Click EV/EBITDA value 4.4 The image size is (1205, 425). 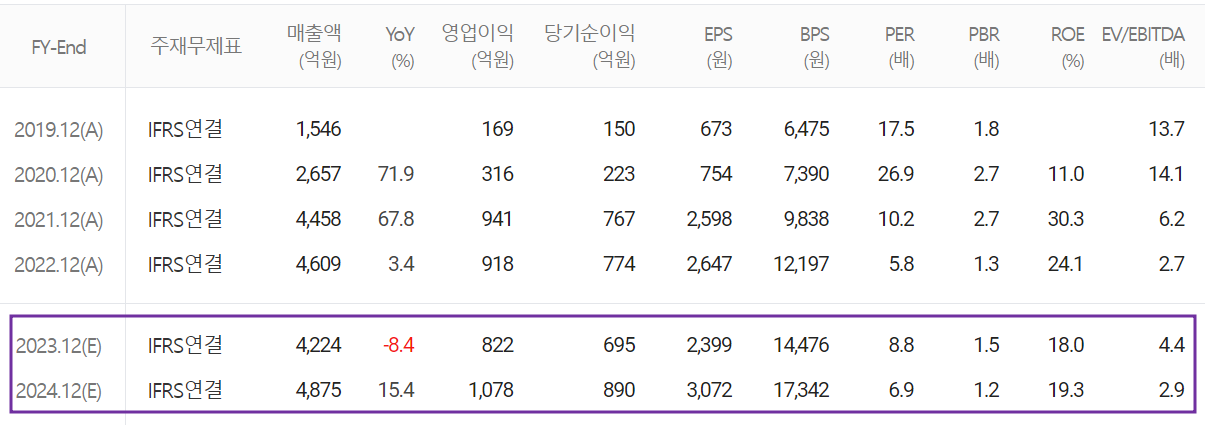[1172, 346]
